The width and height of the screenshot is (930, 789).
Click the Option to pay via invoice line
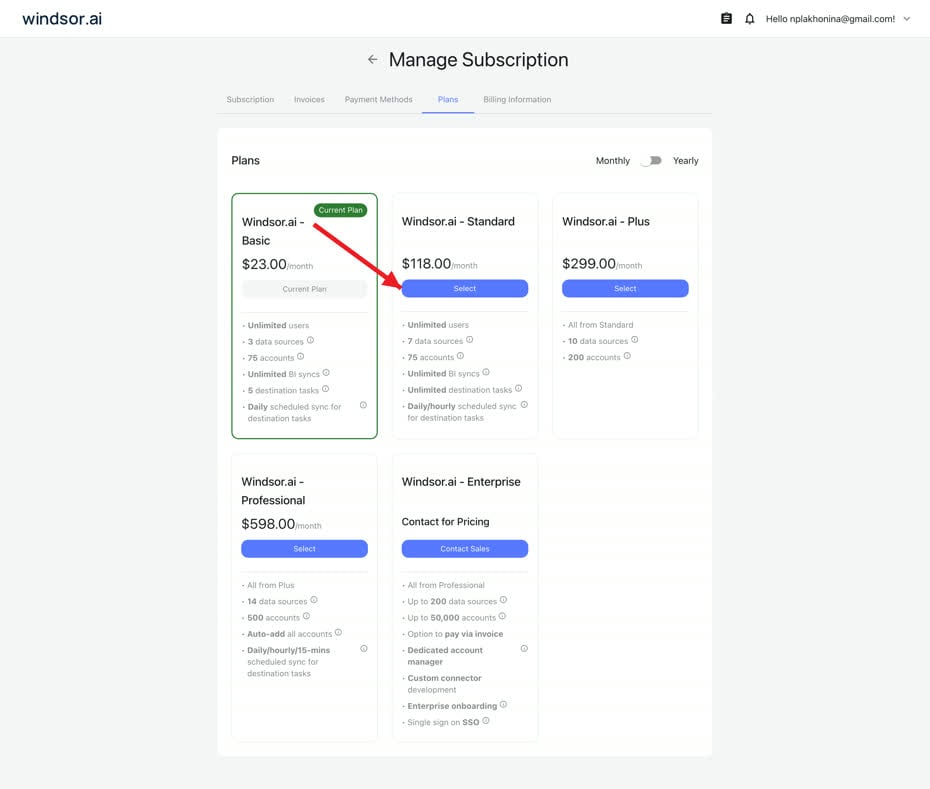point(455,634)
